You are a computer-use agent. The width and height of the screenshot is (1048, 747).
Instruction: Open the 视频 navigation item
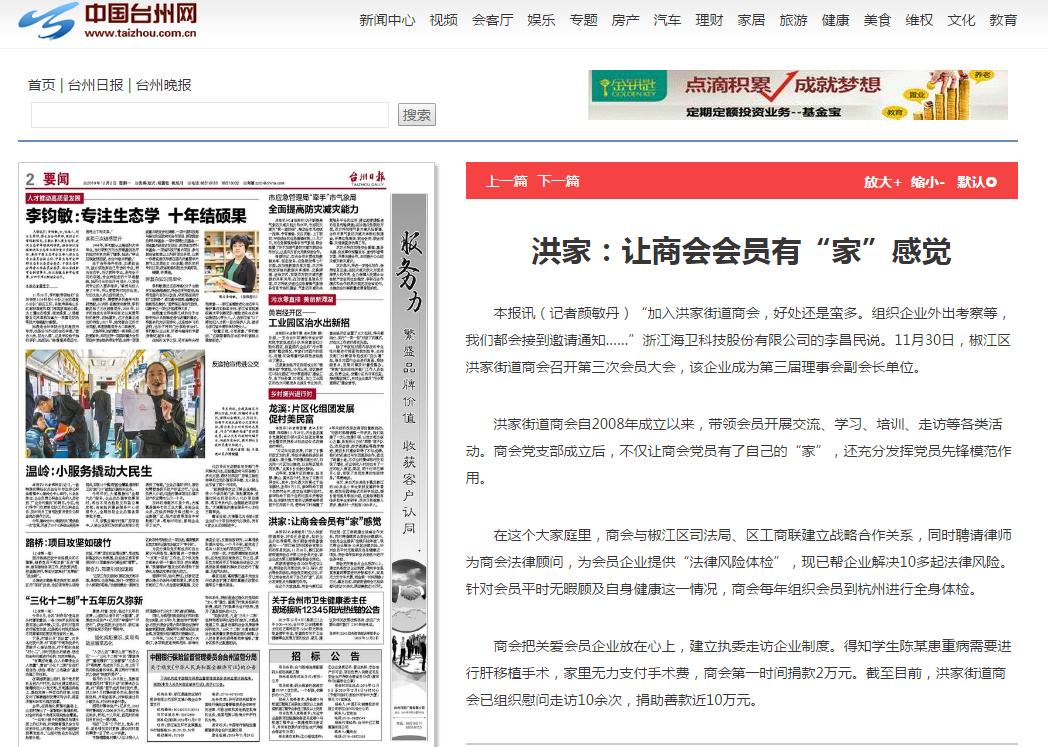pos(443,20)
